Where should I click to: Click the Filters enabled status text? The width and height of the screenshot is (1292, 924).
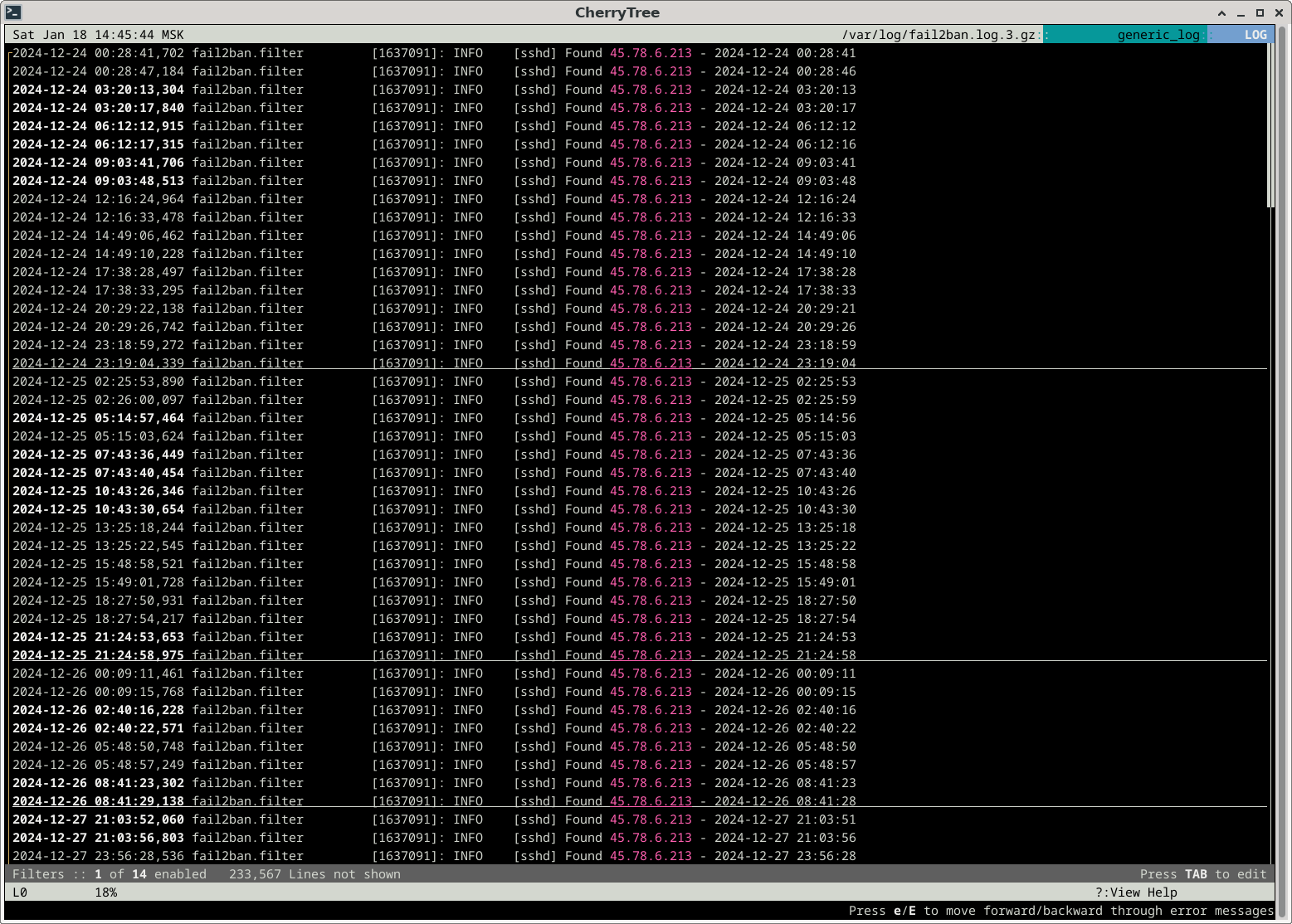coord(109,874)
